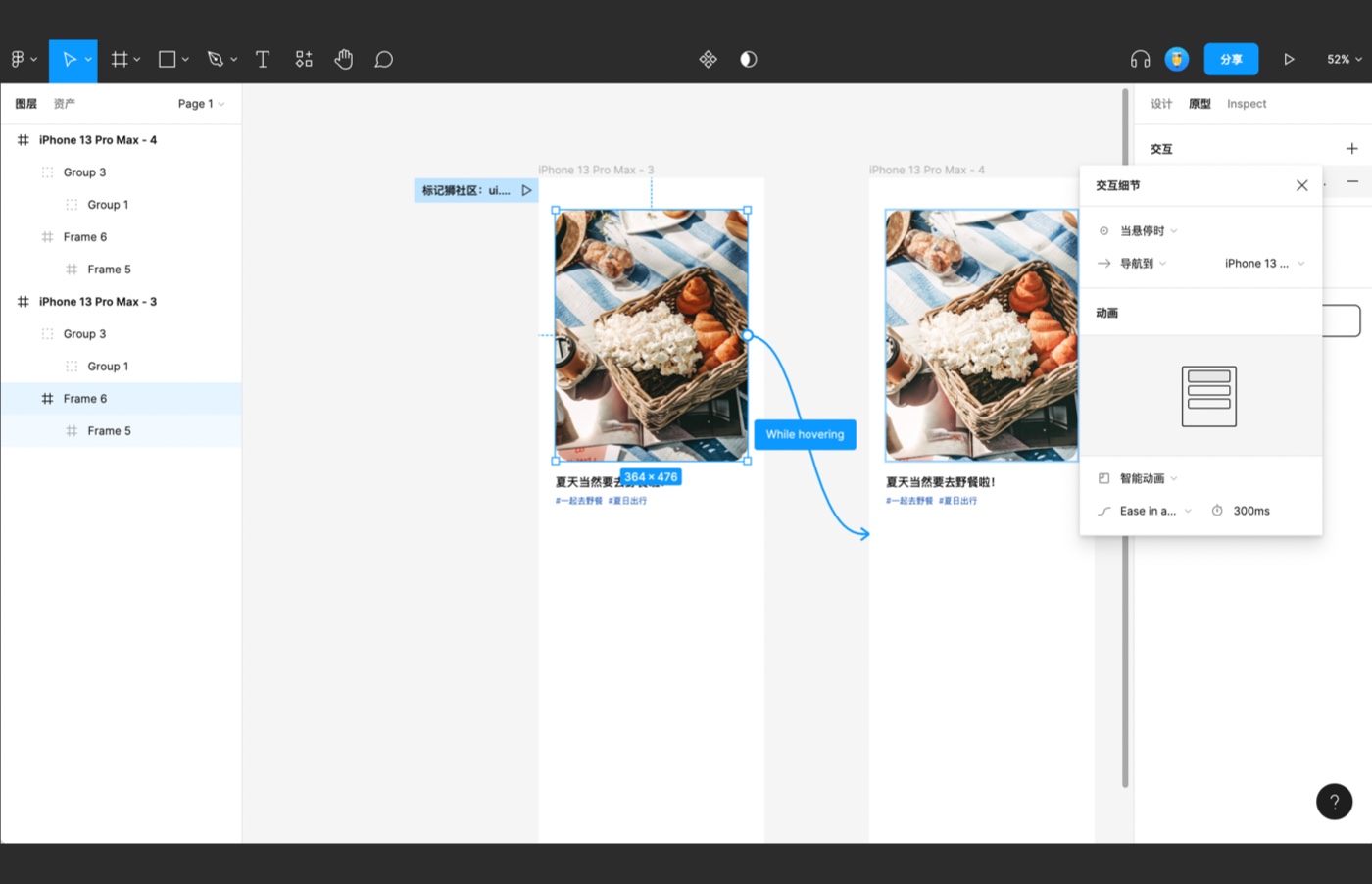Click the blue Share button
Viewport: 1372px width, 884px height.
1231,59
